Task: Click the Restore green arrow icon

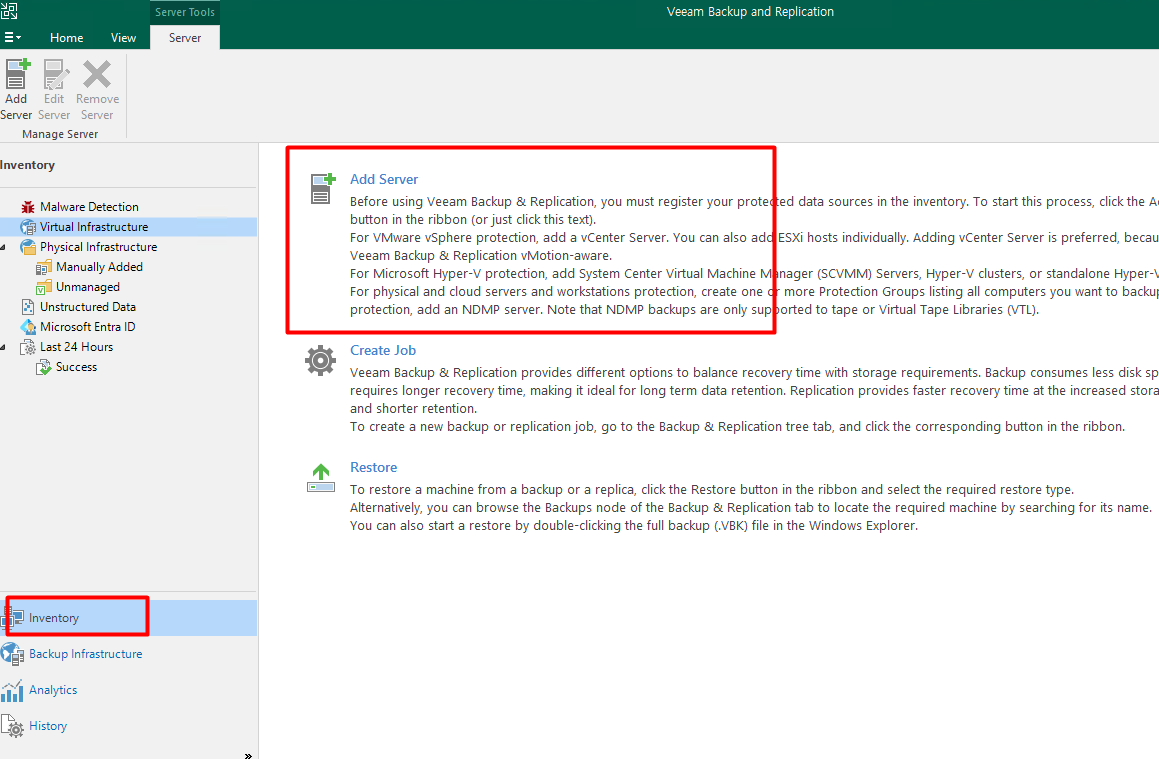Action: [x=321, y=478]
